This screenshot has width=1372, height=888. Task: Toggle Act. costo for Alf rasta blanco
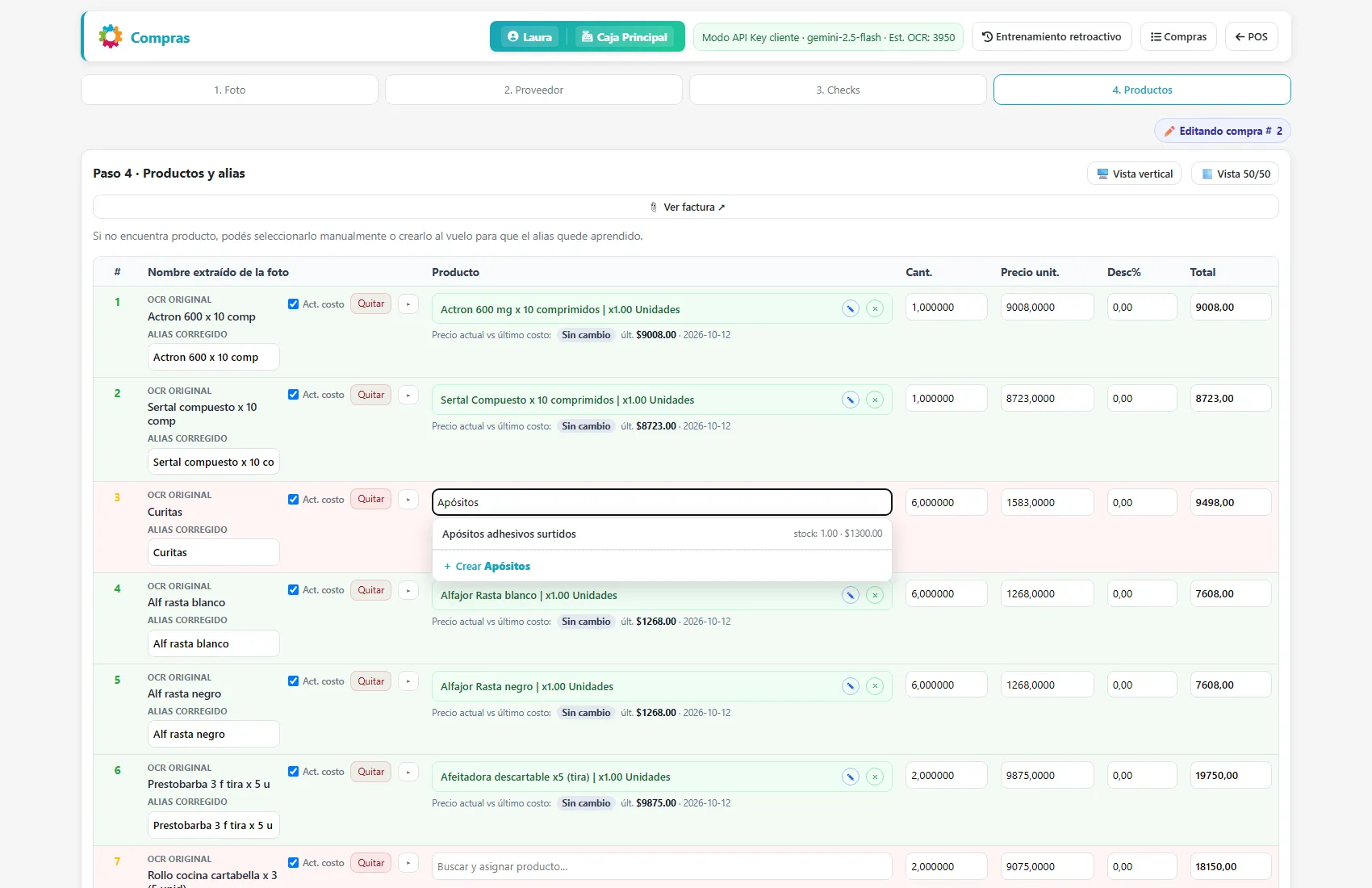click(x=293, y=590)
